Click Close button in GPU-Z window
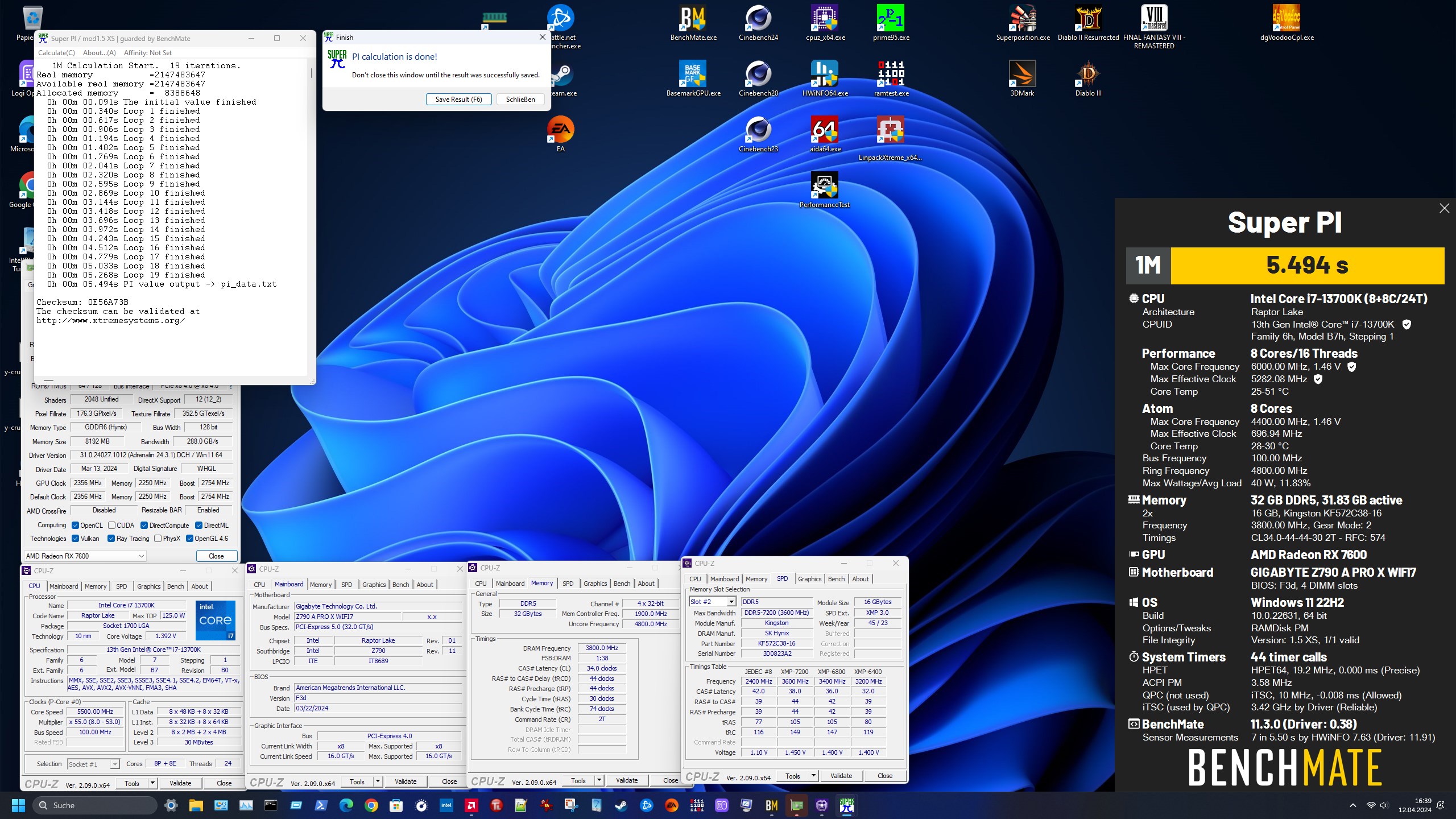The image size is (1456, 819). pyautogui.click(x=216, y=556)
